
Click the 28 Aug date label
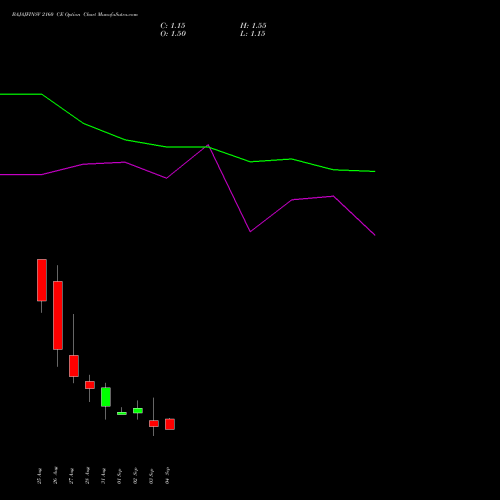tap(87, 476)
